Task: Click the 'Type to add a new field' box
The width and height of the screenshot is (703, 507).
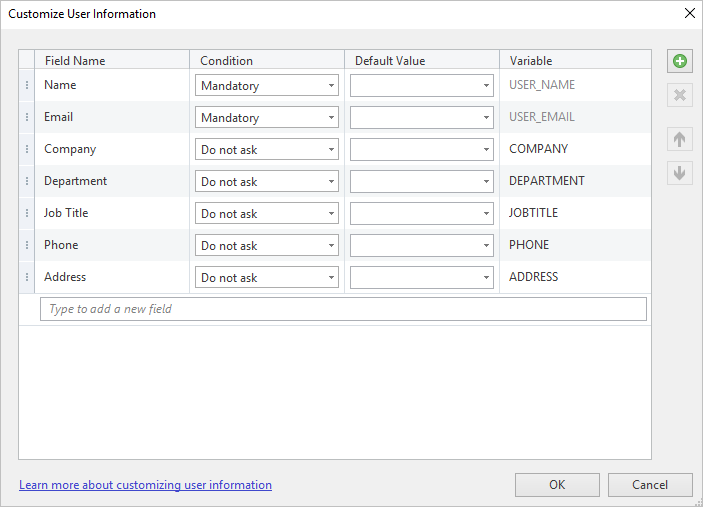Action: (x=343, y=309)
